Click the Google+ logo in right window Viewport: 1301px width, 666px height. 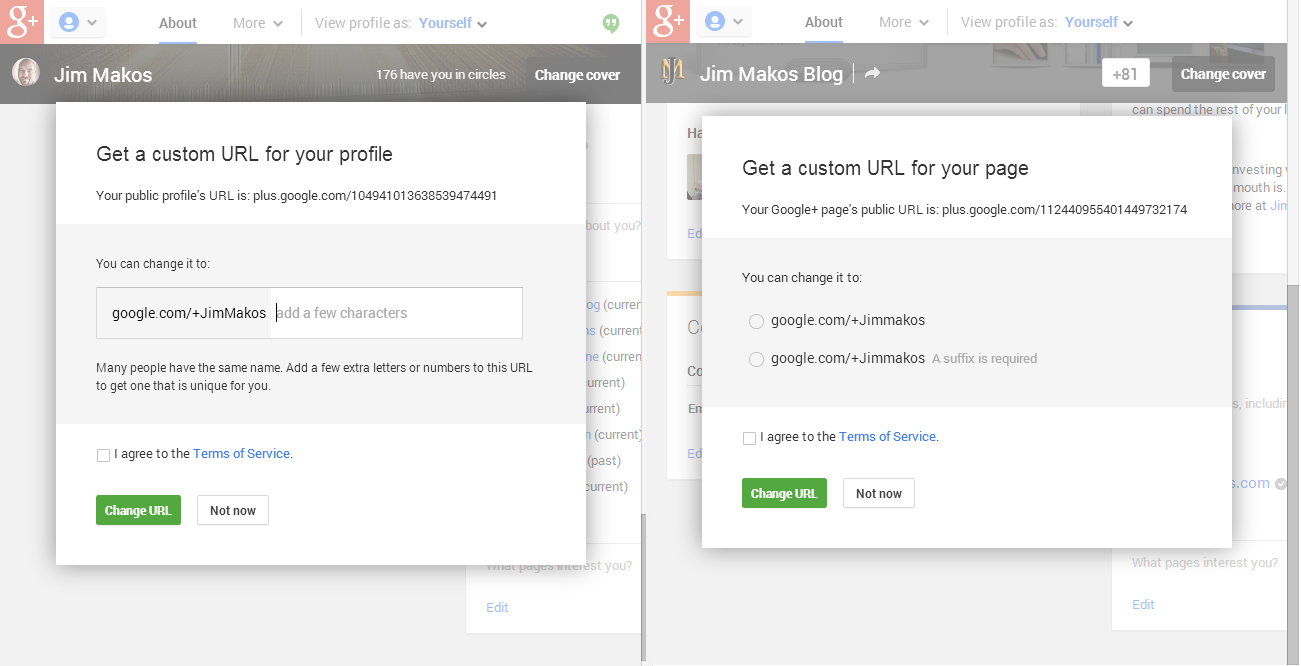(x=668, y=22)
